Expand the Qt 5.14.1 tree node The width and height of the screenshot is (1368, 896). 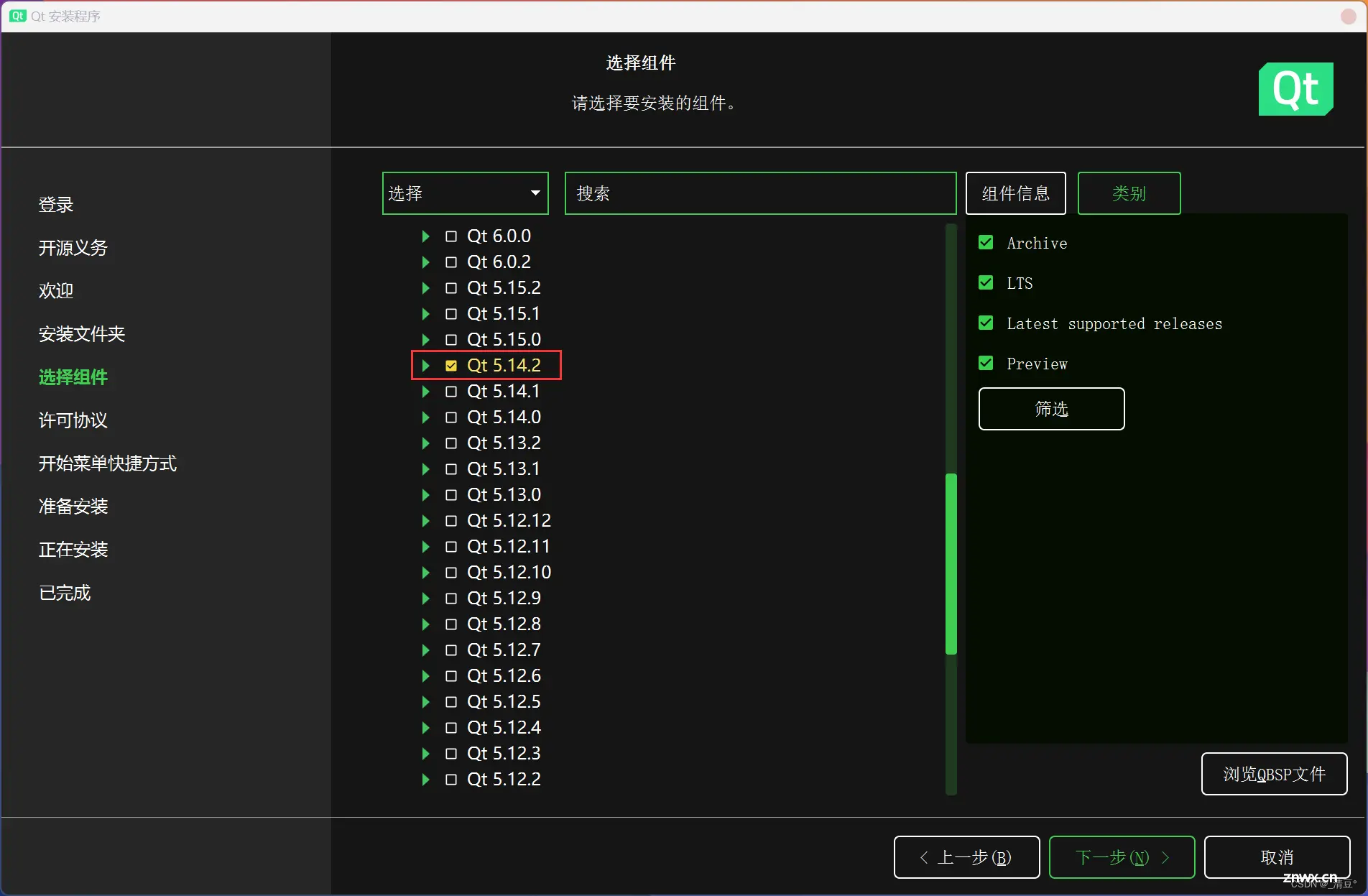click(425, 392)
